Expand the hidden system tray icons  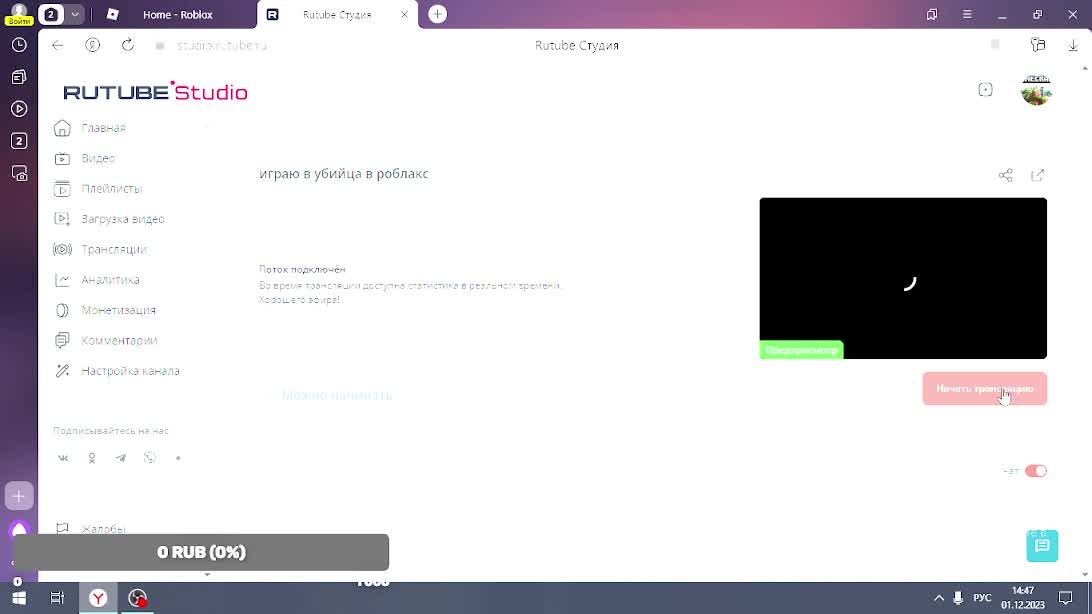939,598
